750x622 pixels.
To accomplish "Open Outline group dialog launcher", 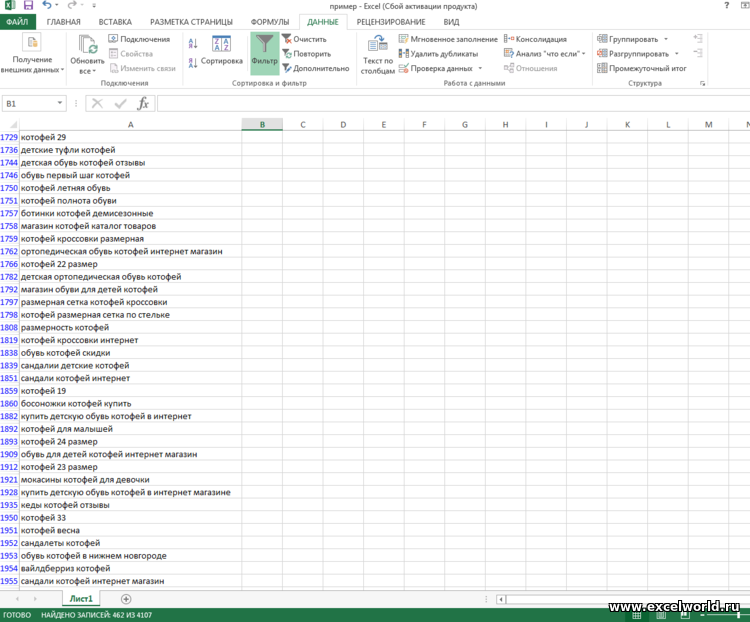I will (x=702, y=83).
